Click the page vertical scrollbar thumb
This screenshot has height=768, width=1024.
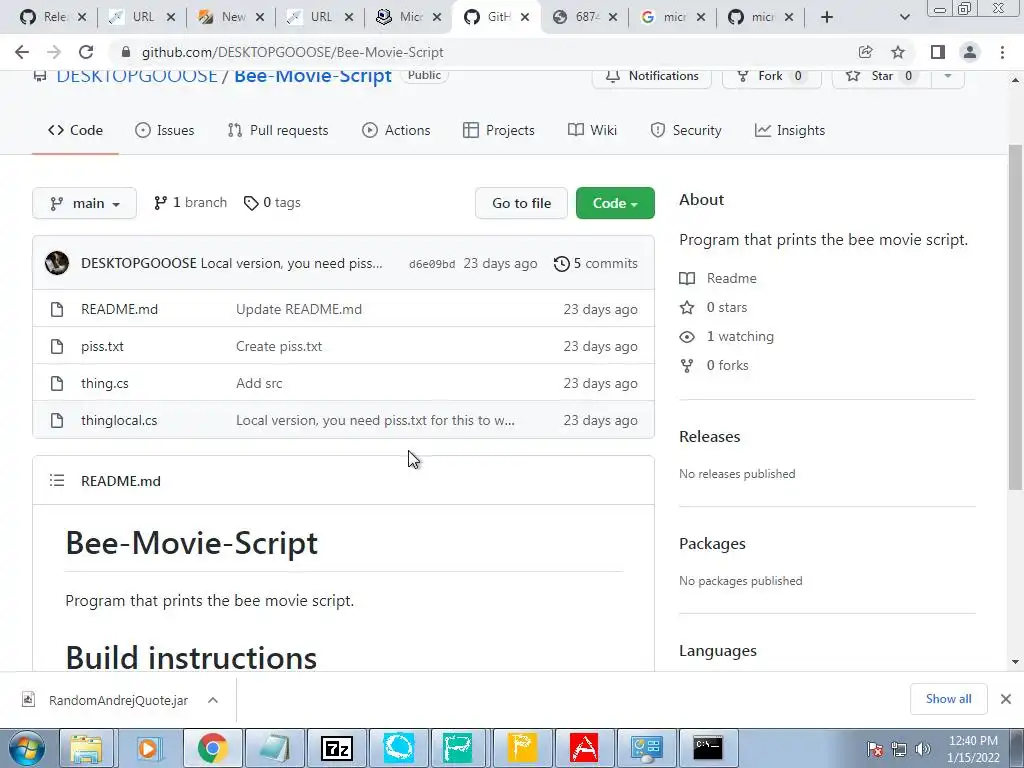(x=1015, y=316)
